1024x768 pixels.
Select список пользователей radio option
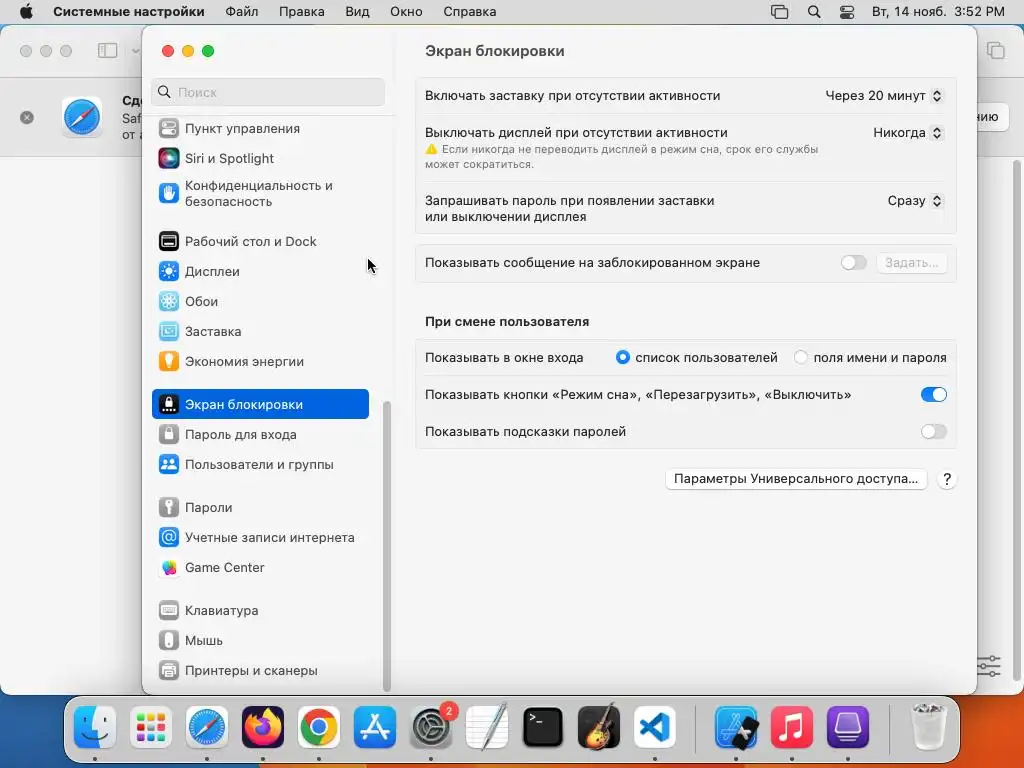click(x=622, y=358)
